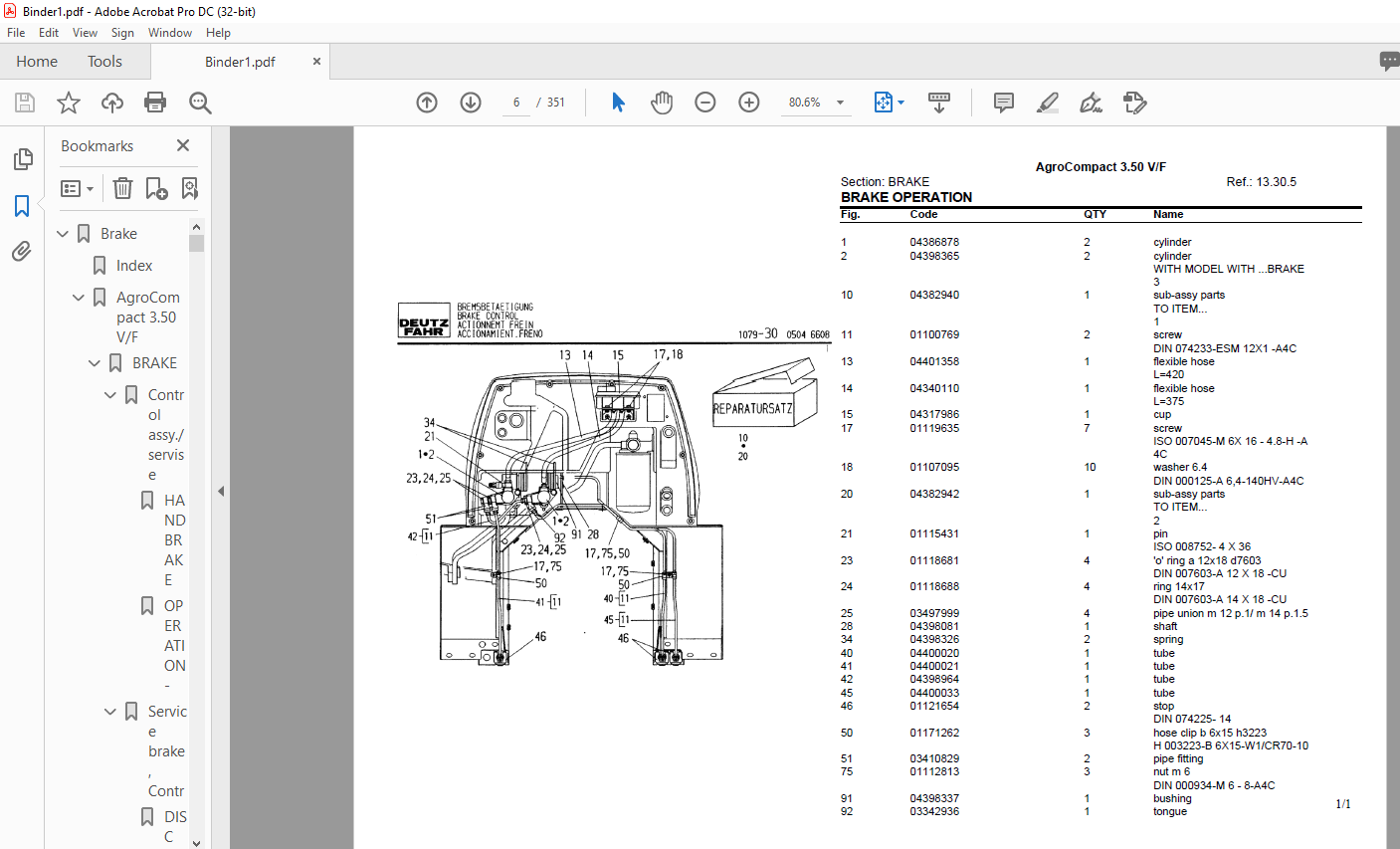This screenshot has width=1400, height=849.
Task: Select the Highlight text pen tool
Action: (x=1047, y=103)
